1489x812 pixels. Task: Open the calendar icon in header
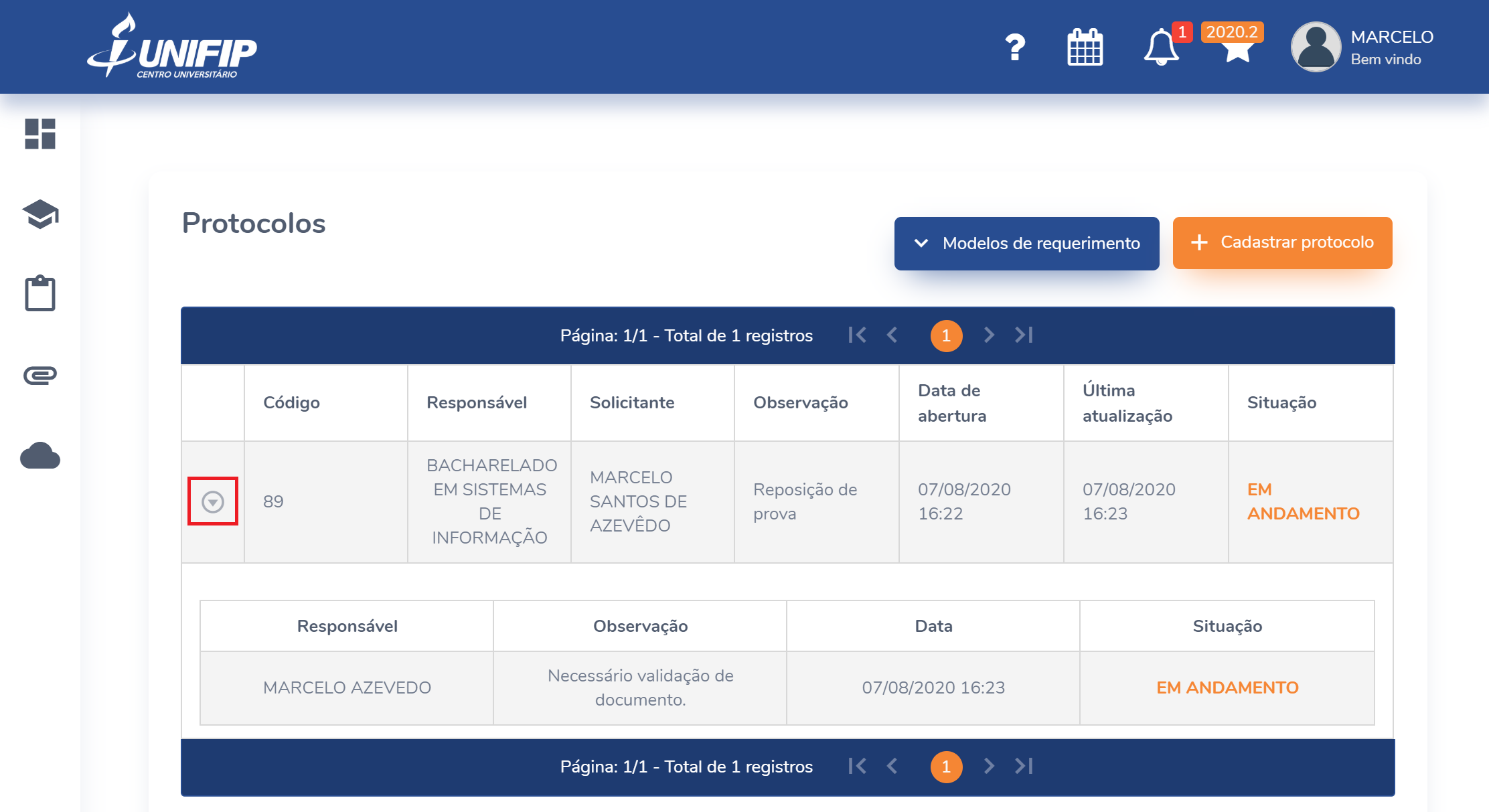click(x=1085, y=48)
